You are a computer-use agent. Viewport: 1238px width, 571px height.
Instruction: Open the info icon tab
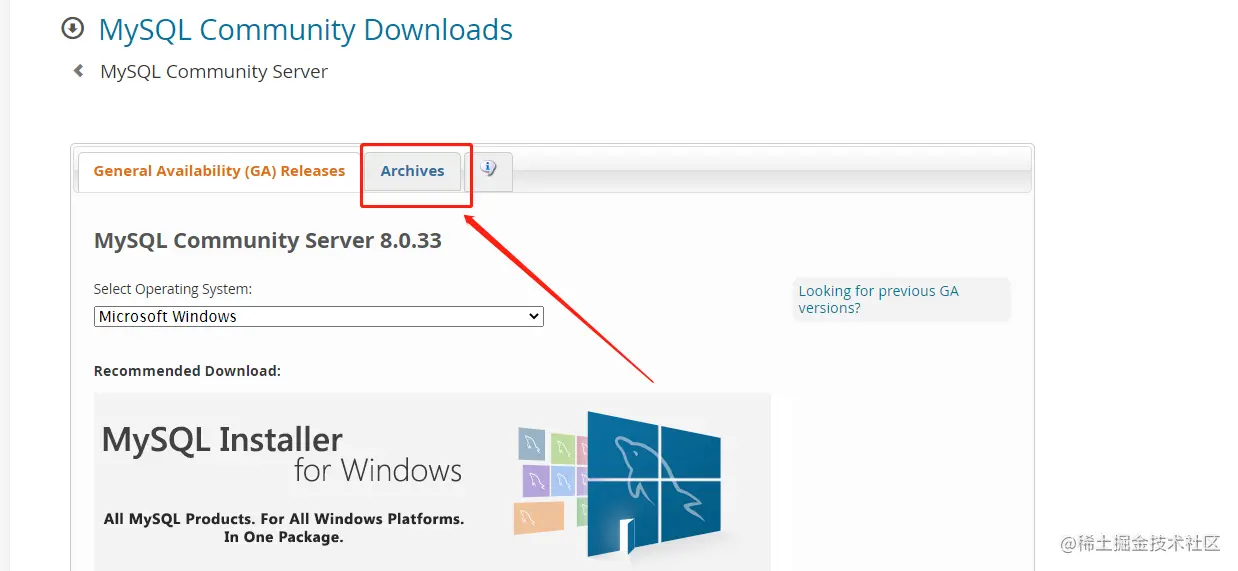[x=489, y=171]
